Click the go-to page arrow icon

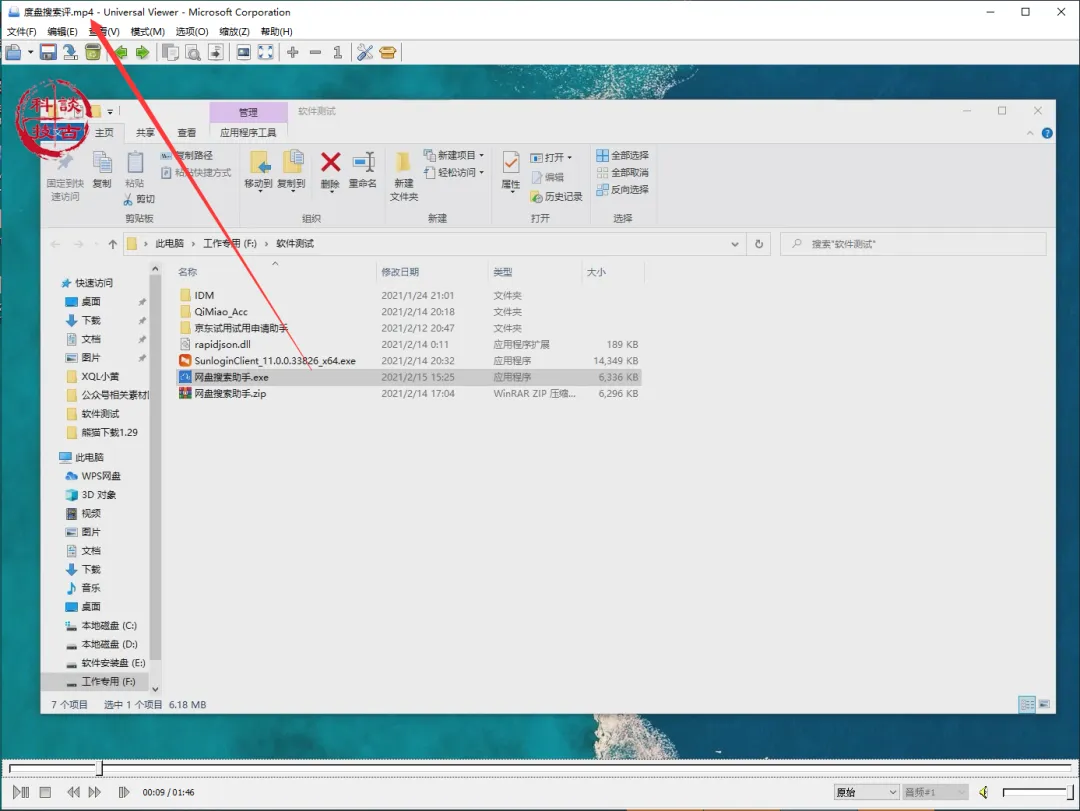point(216,52)
